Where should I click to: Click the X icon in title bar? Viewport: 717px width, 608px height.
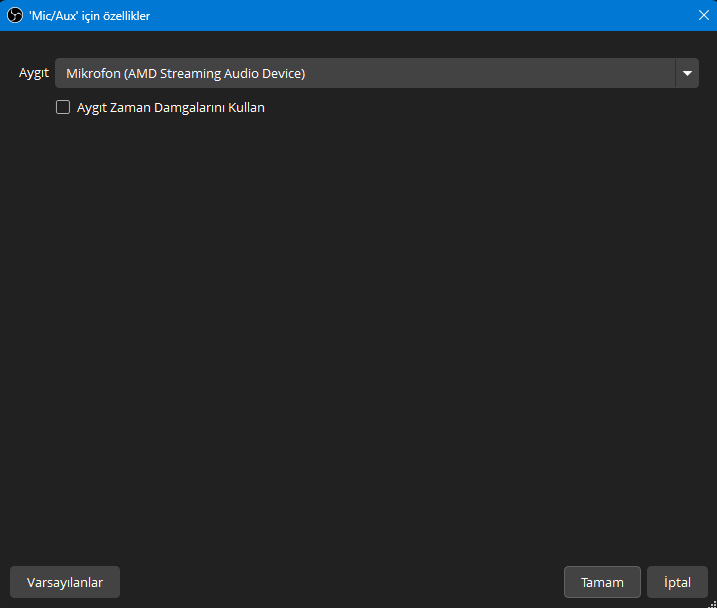(704, 15)
